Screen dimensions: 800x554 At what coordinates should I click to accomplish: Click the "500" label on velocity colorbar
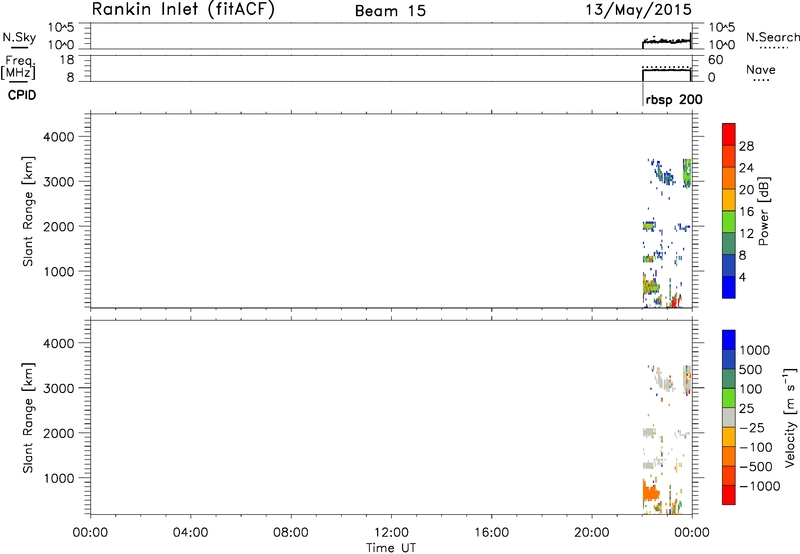coord(751,369)
